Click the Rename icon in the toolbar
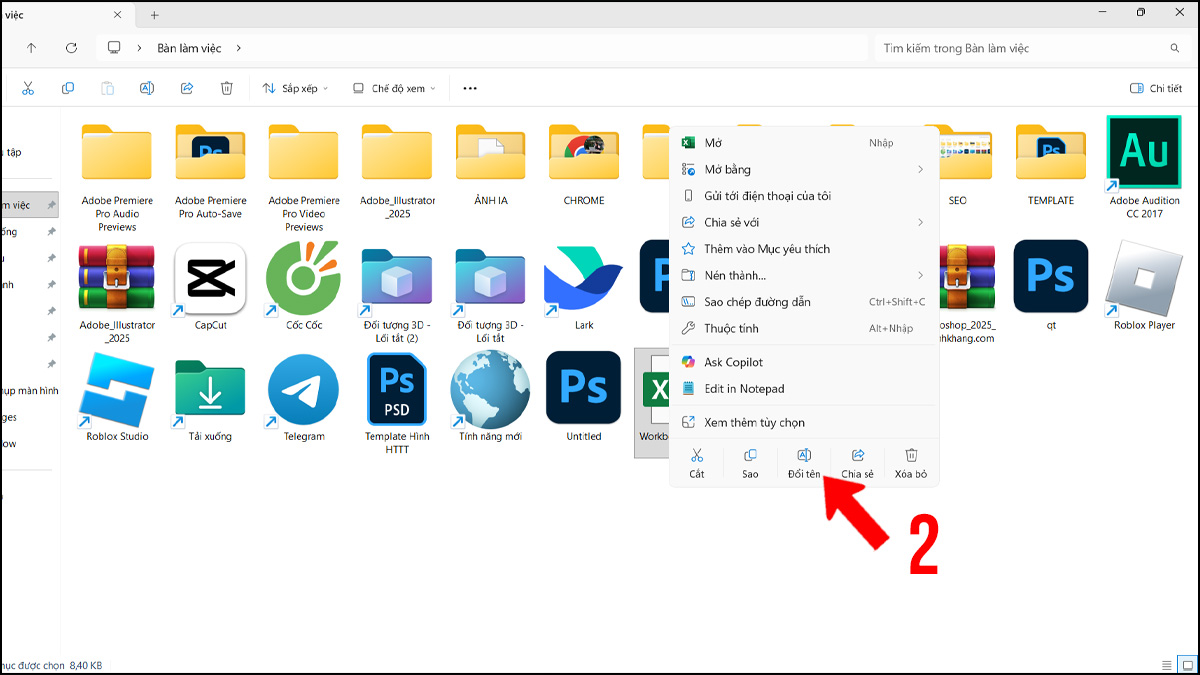Viewport: 1200px width, 675px height. (x=147, y=88)
